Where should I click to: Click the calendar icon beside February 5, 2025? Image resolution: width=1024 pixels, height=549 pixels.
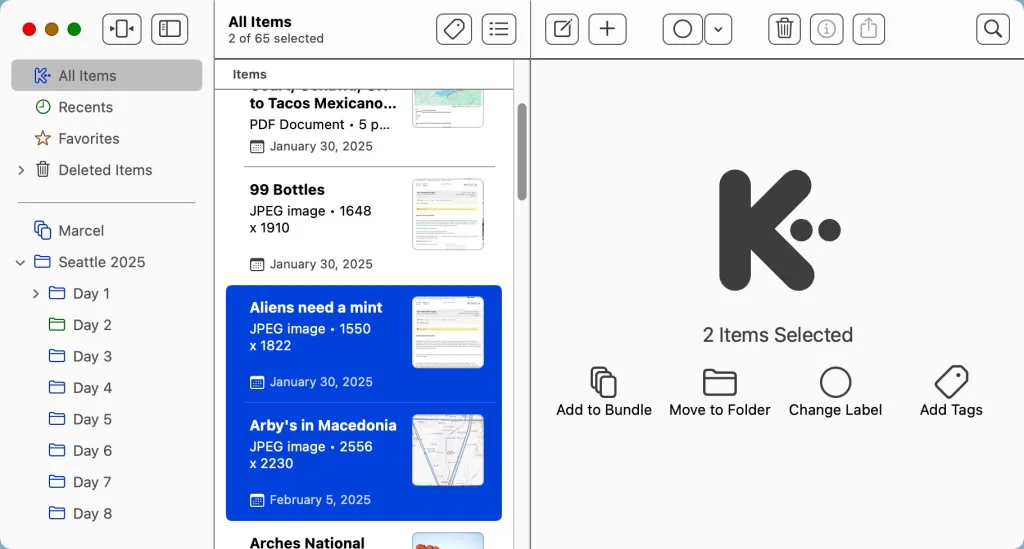point(257,501)
